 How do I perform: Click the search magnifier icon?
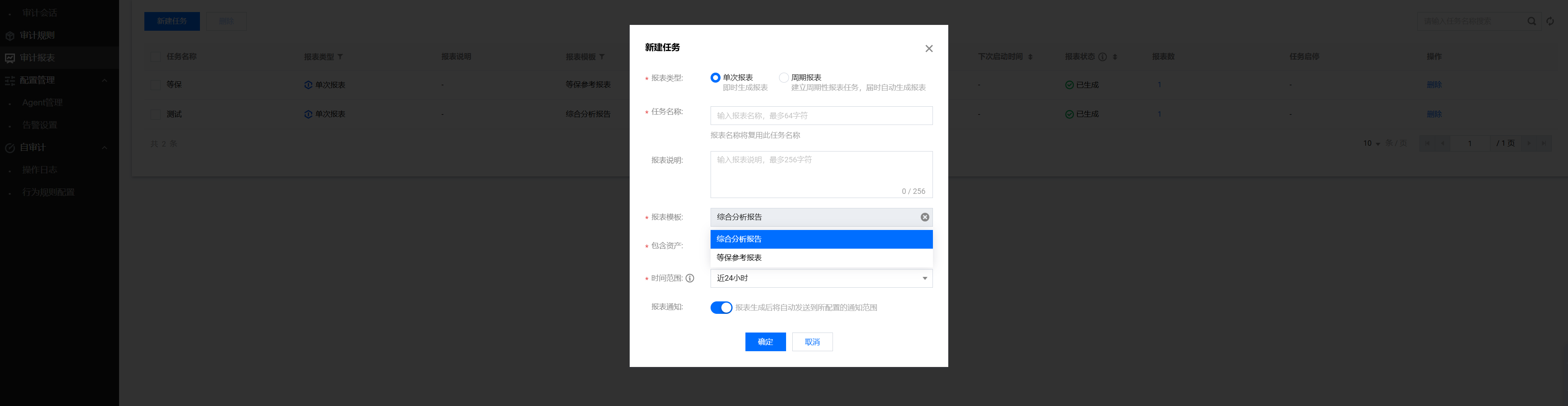(x=1531, y=21)
